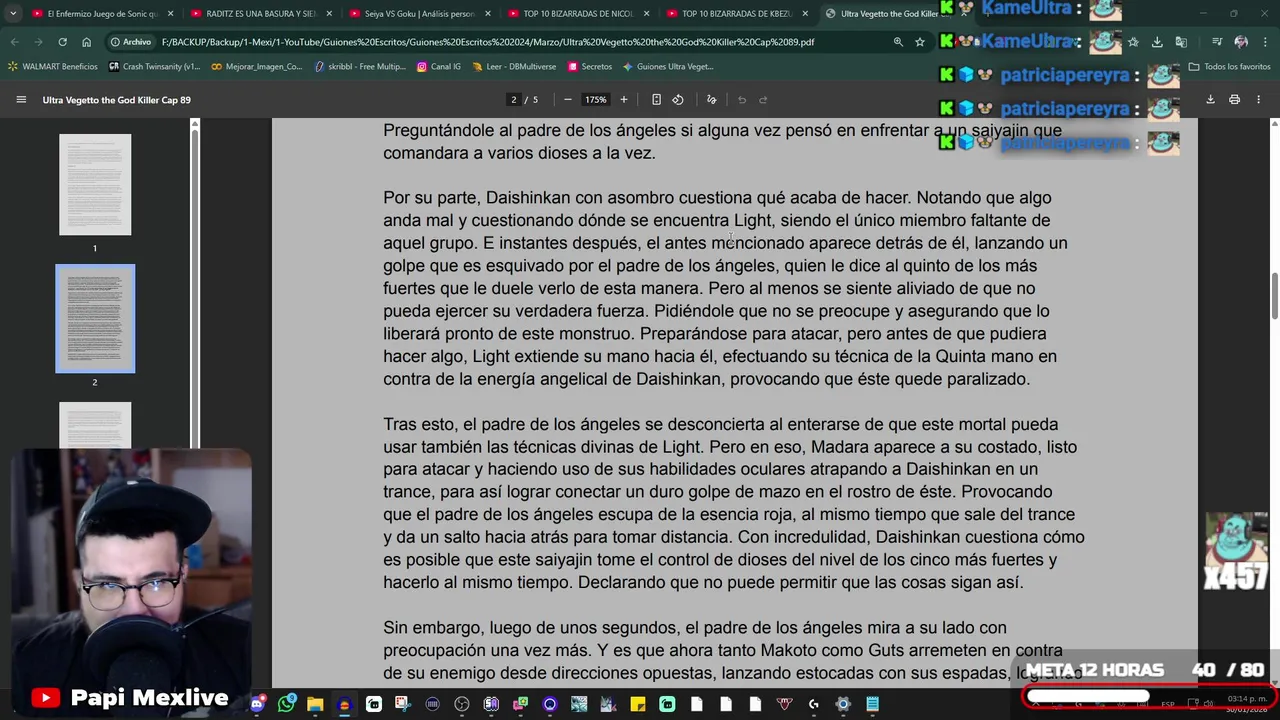Viewport: 1280px width, 720px height.
Task: Open Canal IG bookmark
Action: coord(439,67)
